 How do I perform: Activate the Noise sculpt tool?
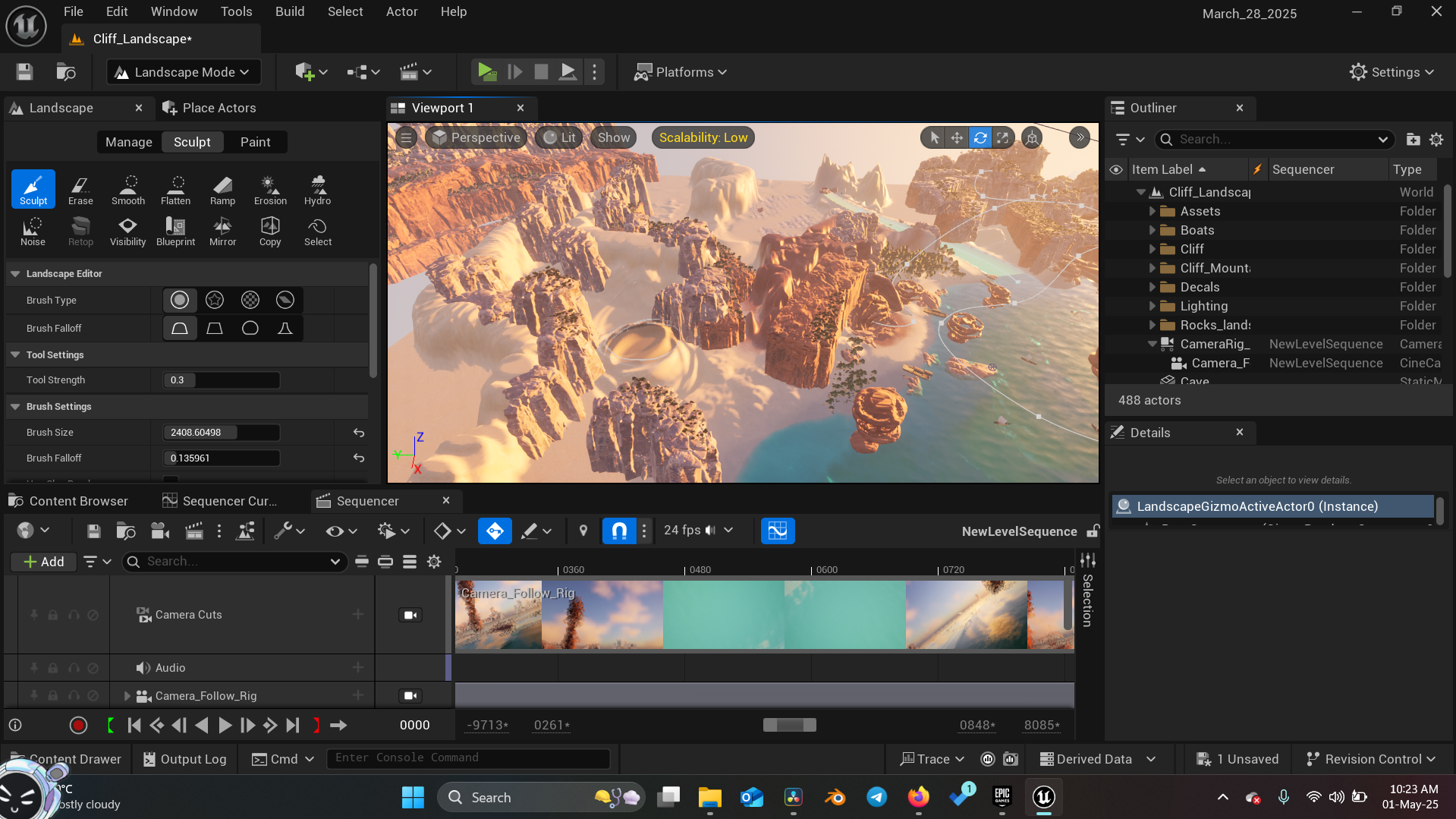pyautogui.click(x=33, y=231)
